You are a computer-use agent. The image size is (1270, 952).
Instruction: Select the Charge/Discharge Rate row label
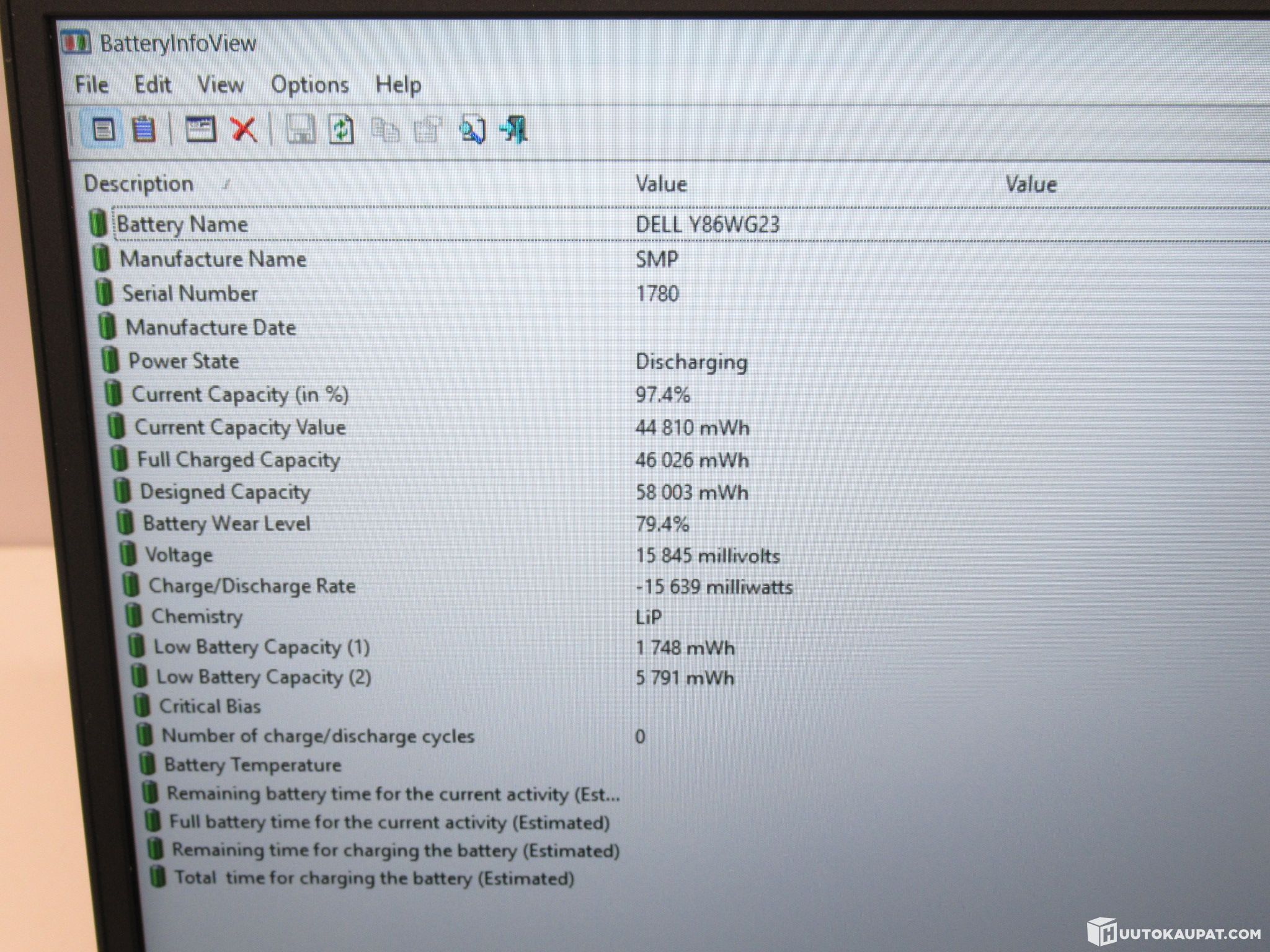click(x=252, y=586)
